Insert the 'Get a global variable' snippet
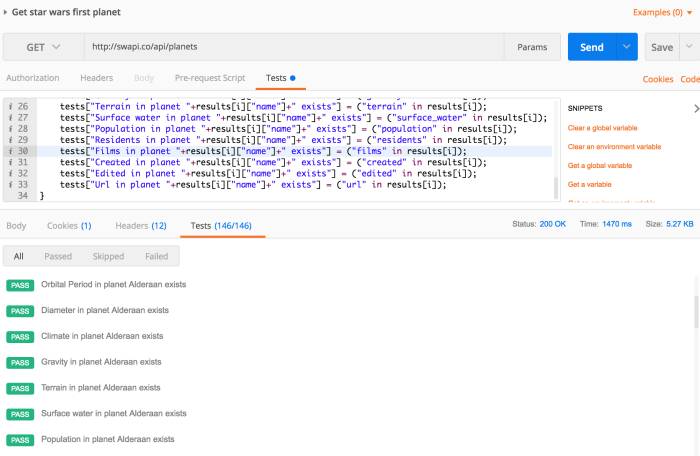The height and width of the screenshot is (456, 700). (x=600, y=165)
